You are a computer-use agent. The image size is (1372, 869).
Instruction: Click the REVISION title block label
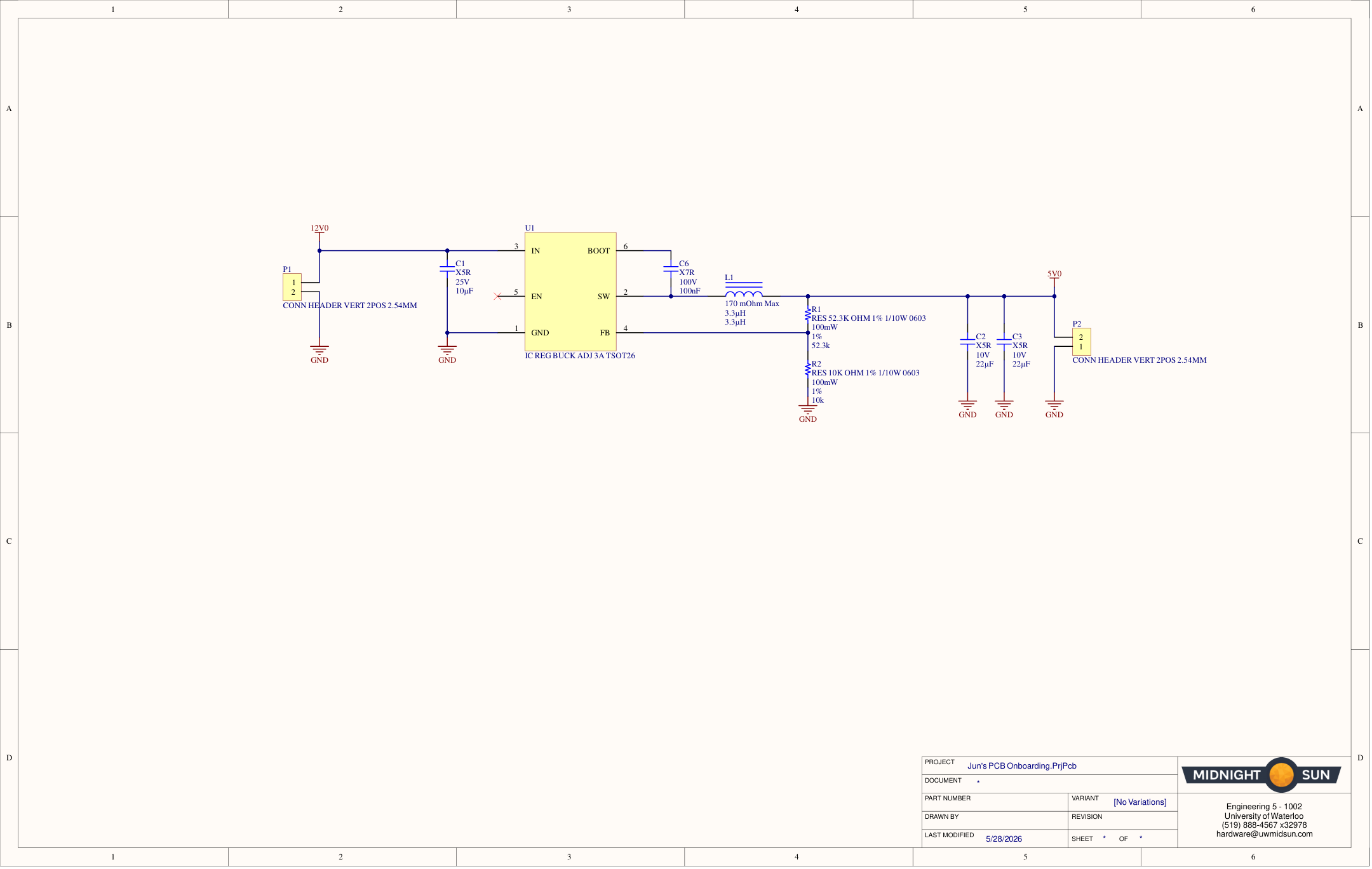[x=1087, y=817]
